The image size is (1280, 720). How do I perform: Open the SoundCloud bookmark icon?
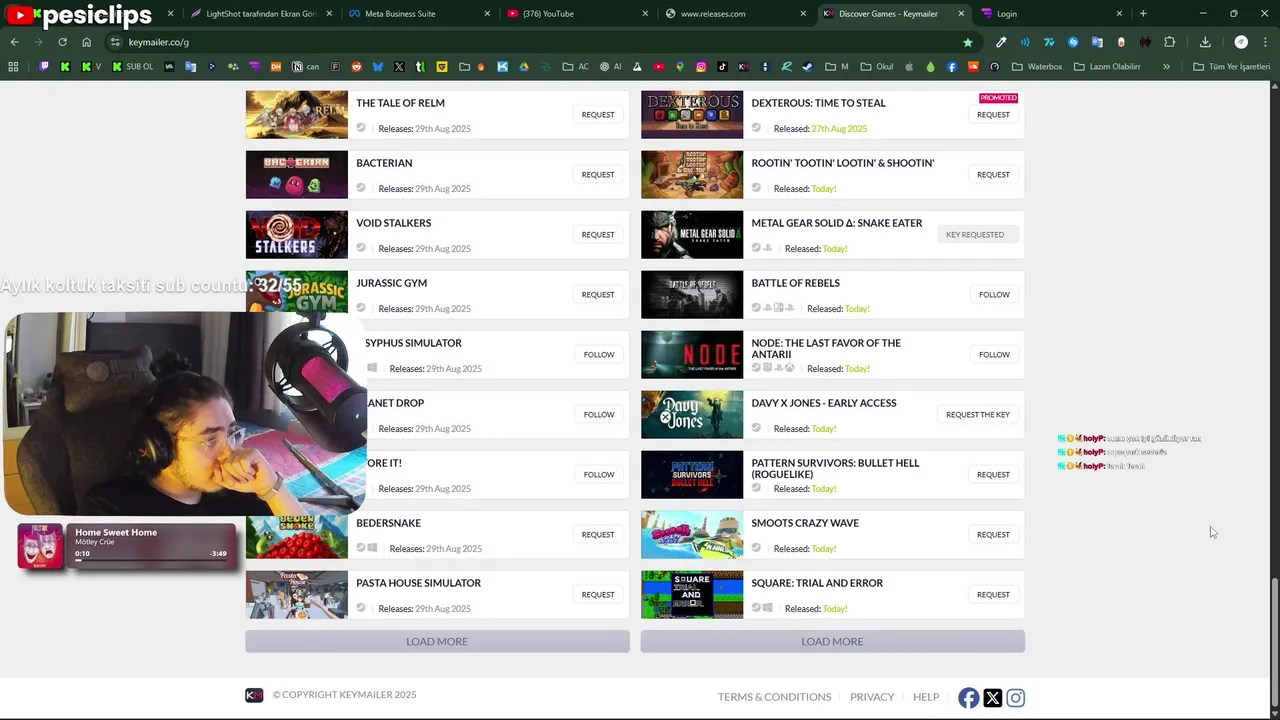973,67
